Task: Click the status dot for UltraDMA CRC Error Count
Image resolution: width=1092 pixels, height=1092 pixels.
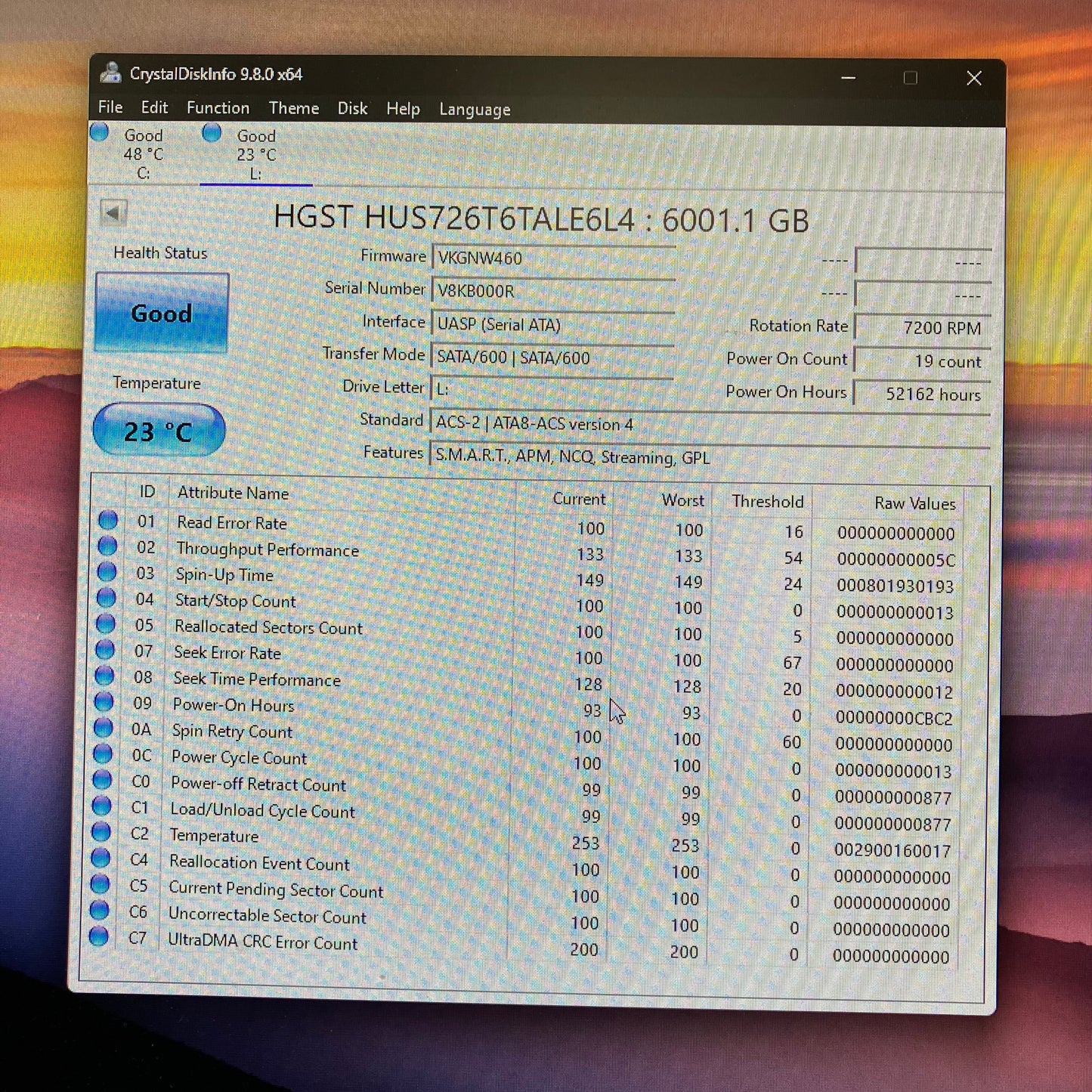Action: click(x=98, y=936)
